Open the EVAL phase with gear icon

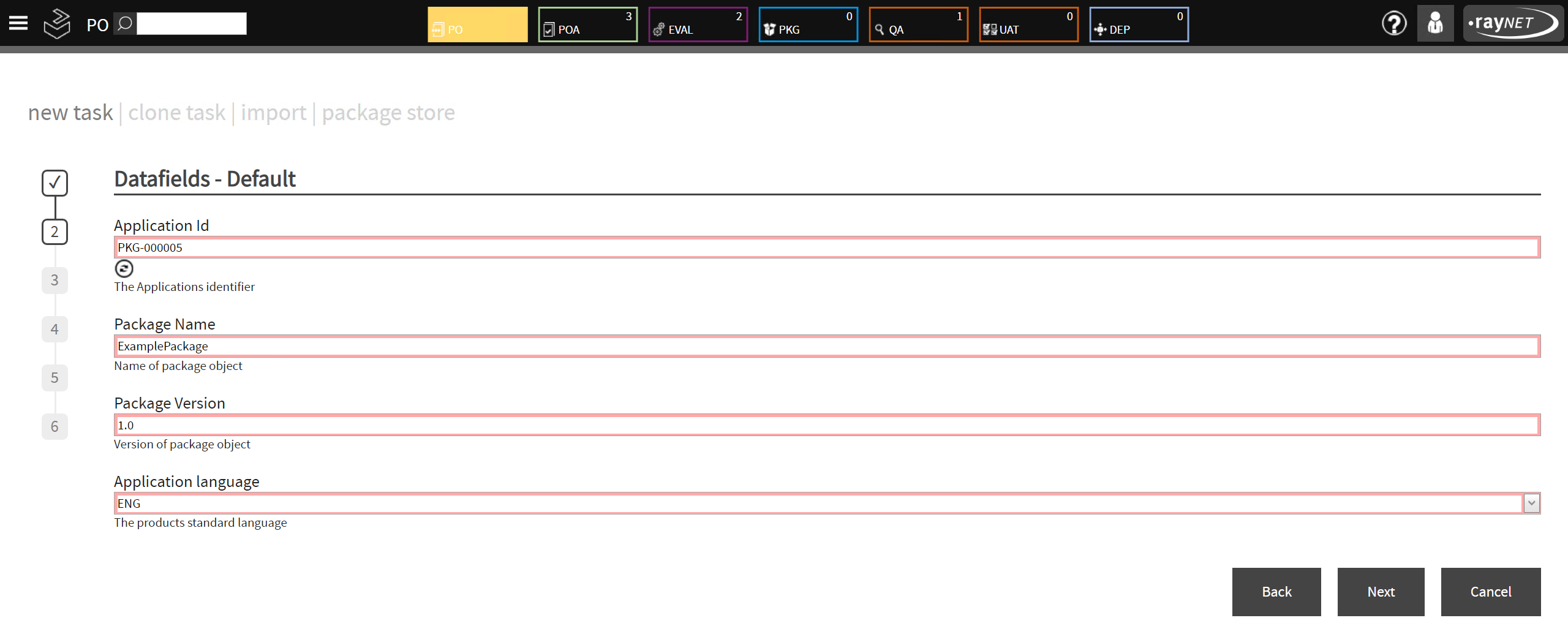pyautogui.click(x=697, y=25)
